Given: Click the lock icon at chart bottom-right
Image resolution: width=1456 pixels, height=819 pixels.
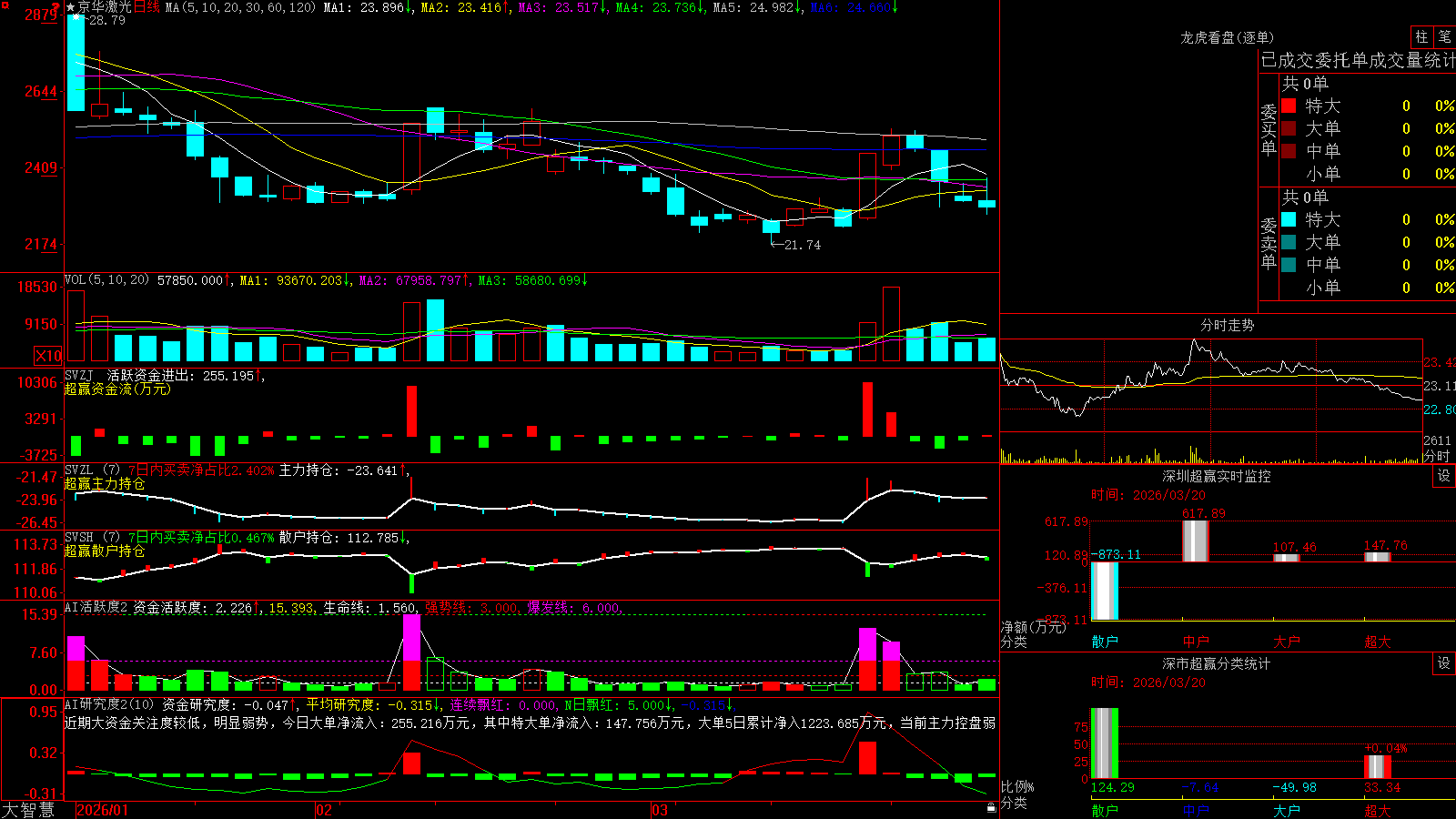Looking at the screenshot, I should (991, 807).
